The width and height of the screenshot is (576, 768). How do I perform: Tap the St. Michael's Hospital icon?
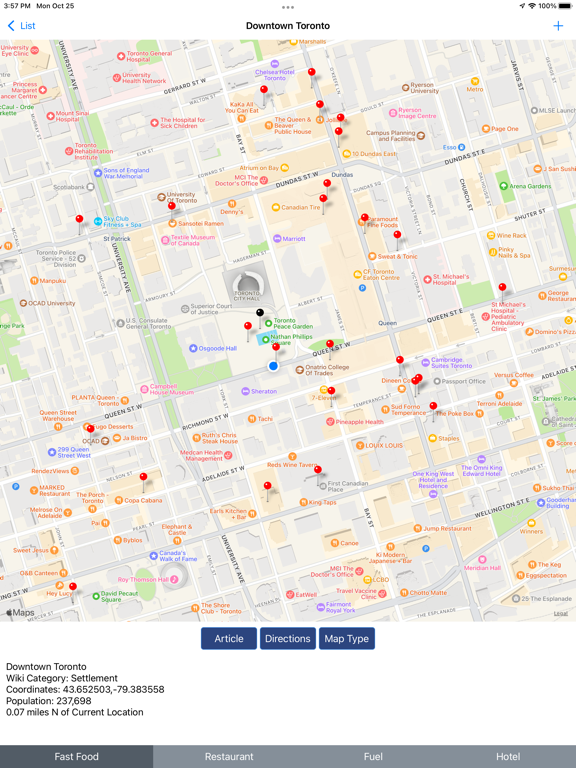click(428, 279)
